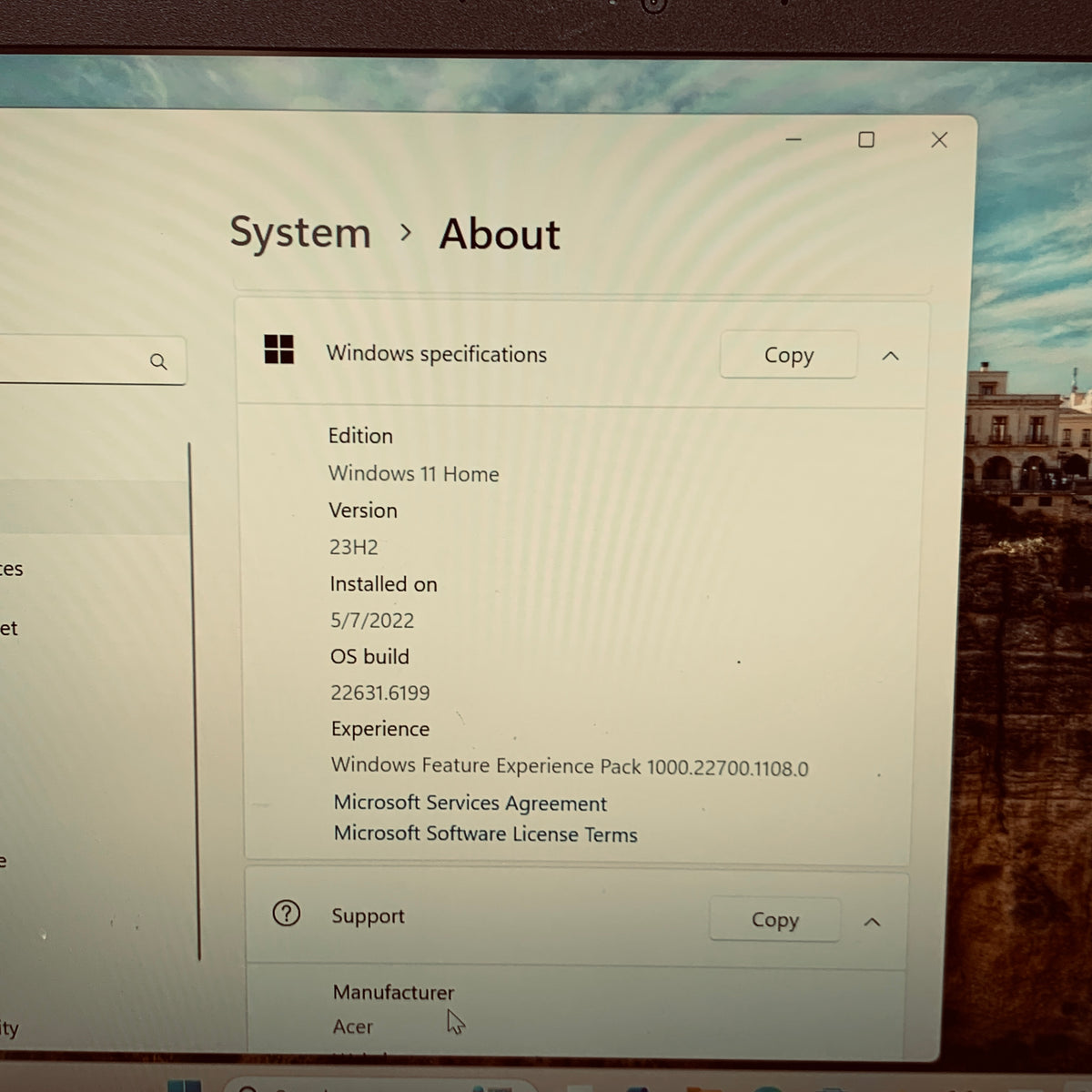Click the Installed on label

click(x=383, y=584)
